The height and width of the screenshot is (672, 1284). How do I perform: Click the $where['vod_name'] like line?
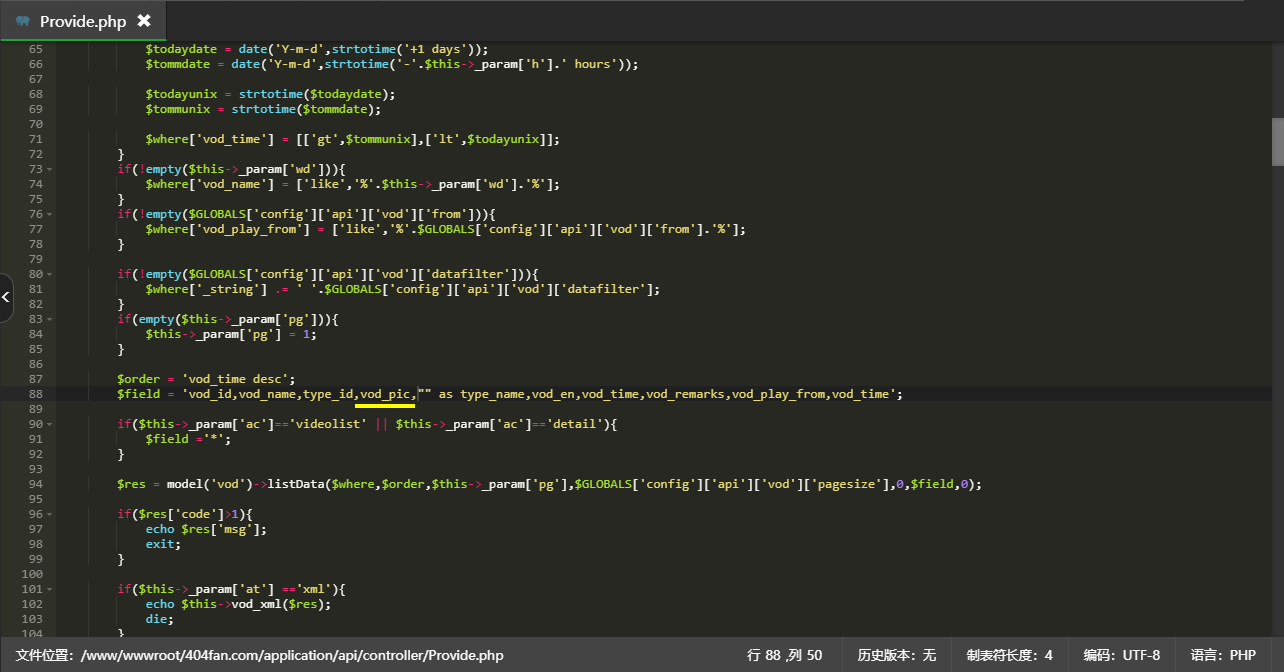[353, 184]
